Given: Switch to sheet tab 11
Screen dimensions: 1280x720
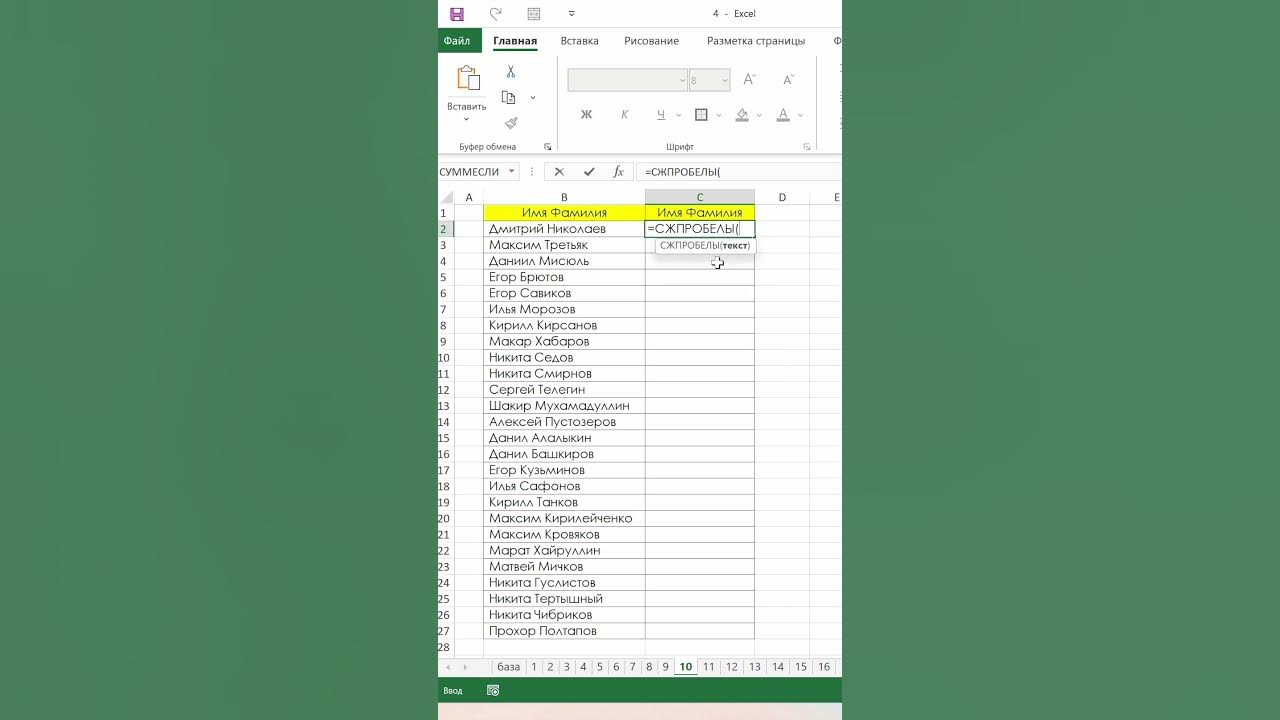Looking at the screenshot, I should 709,667.
